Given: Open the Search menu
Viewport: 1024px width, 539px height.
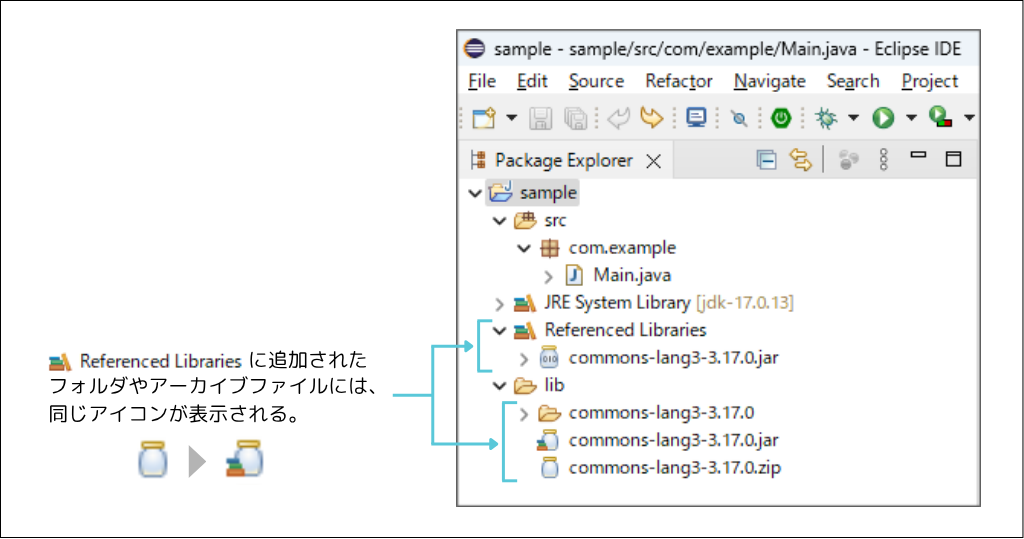Looking at the screenshot, I should [x=853, y=81].
